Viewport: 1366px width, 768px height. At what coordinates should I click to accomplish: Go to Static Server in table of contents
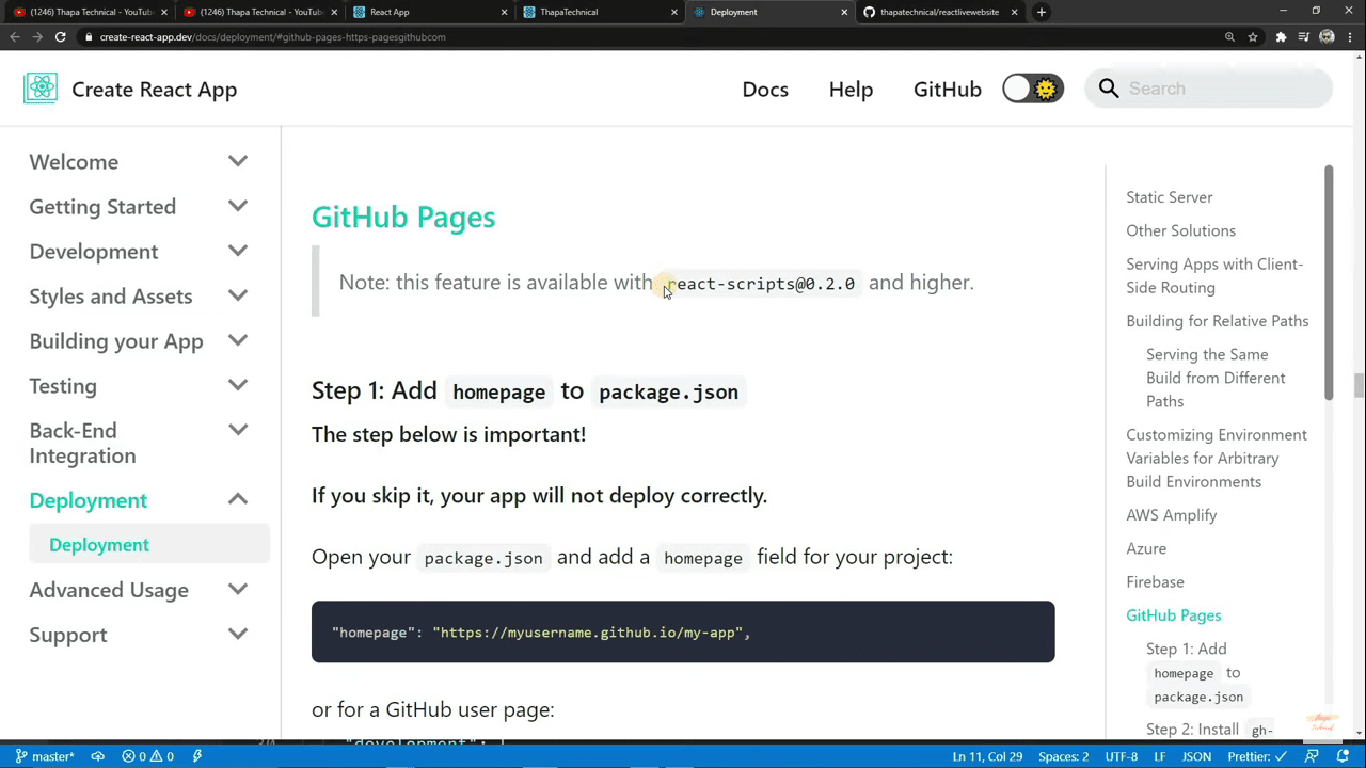[x=1169, y=197]
